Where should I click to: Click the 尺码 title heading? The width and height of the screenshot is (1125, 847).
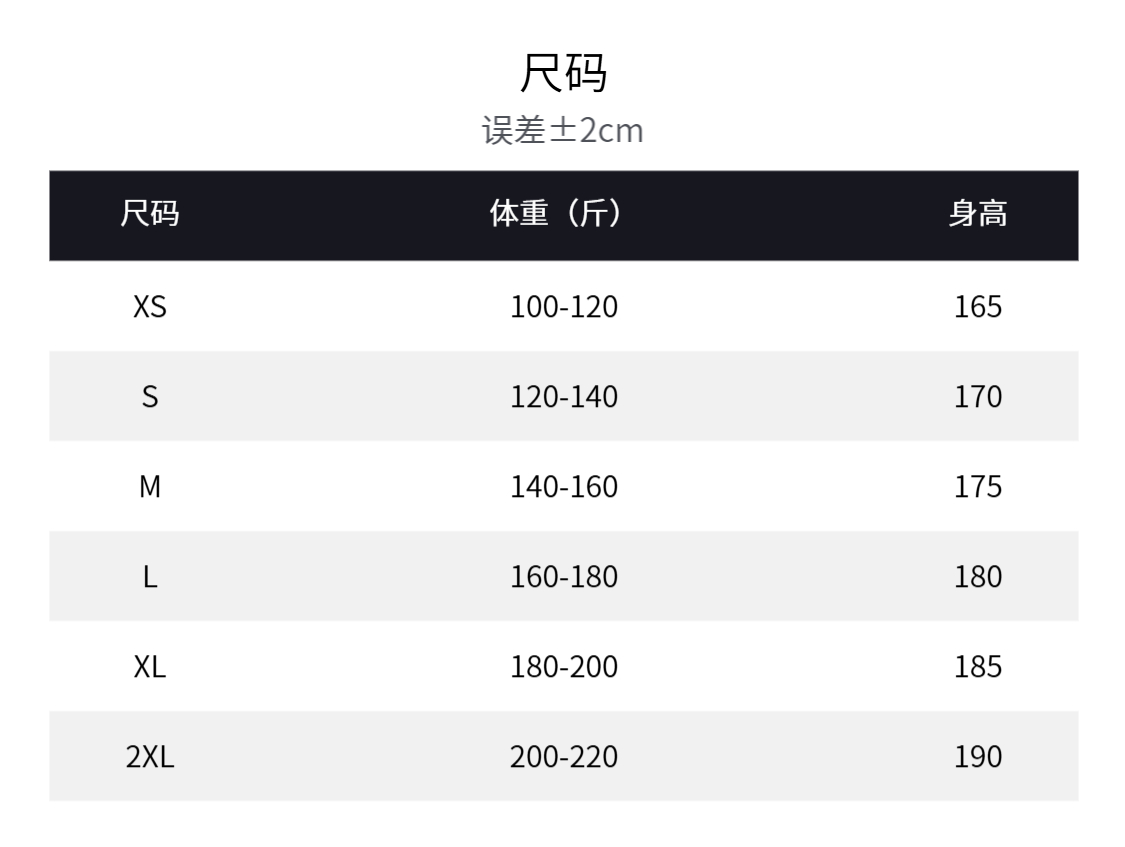coord(563,73)
